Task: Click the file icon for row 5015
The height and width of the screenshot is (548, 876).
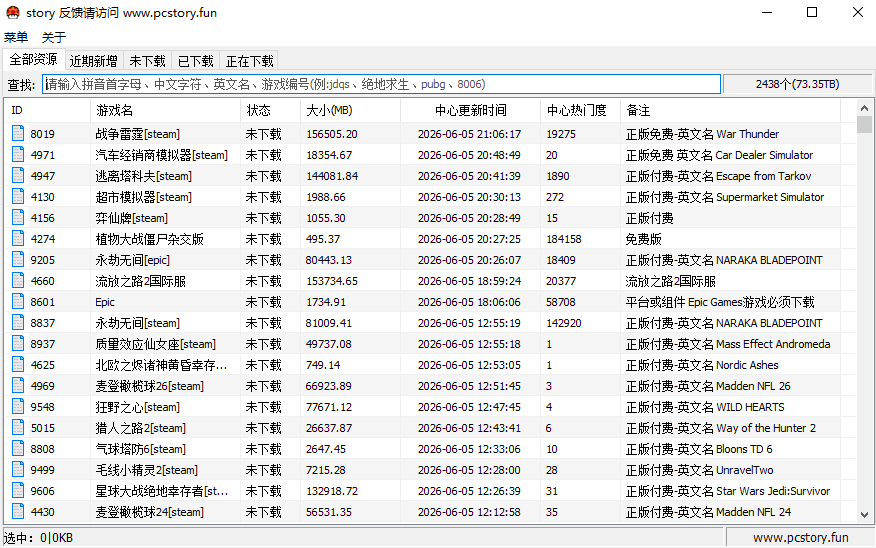Action: point(18,427)
